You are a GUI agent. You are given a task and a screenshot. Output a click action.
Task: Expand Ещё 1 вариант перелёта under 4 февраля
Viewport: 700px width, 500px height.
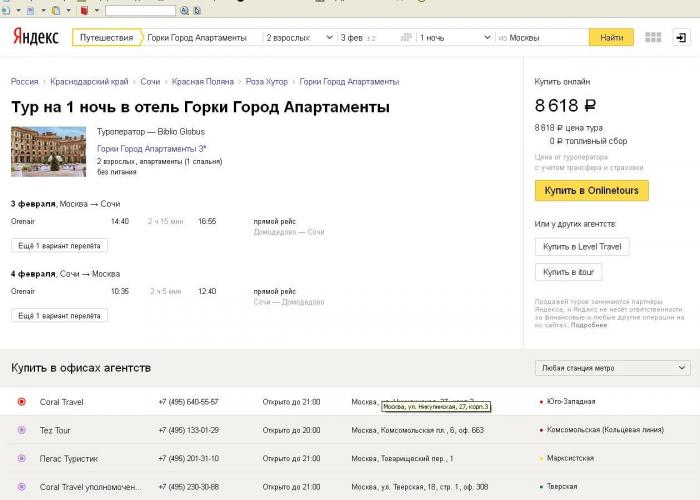(x=59, y=316)
